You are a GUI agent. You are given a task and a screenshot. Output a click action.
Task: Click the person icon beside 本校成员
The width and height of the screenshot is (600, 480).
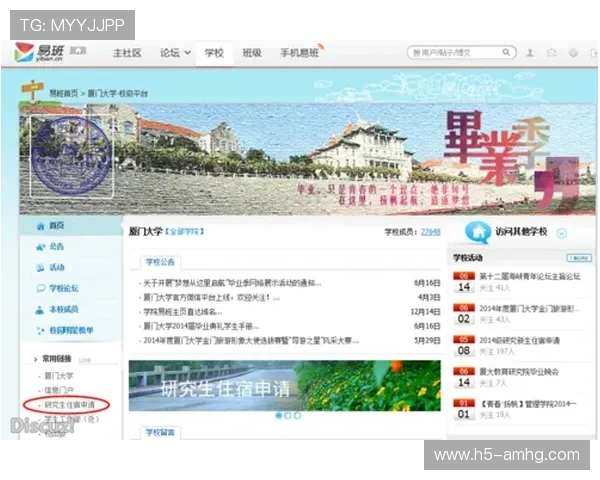point(40,309)
